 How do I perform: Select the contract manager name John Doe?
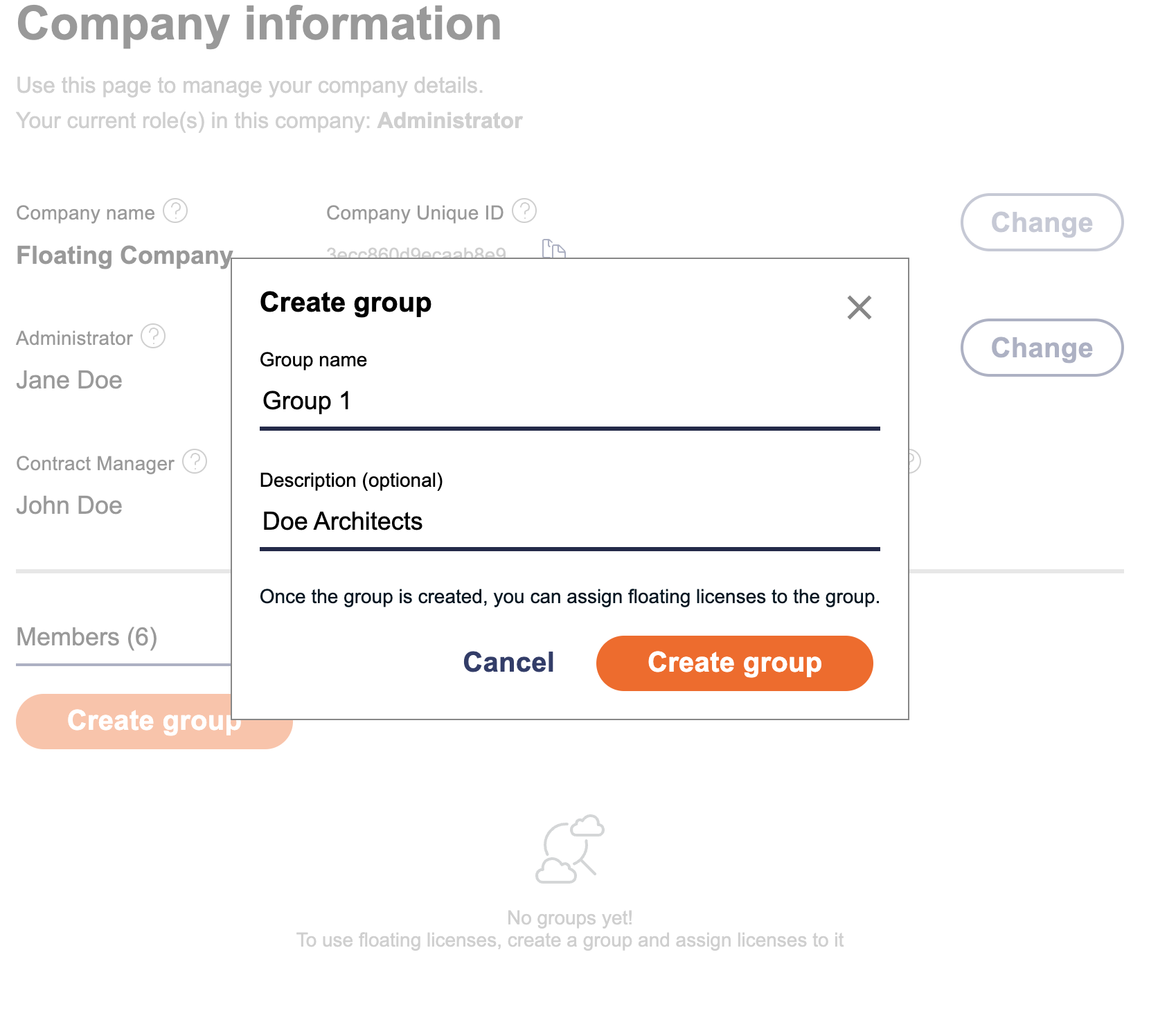(x=69, y=505)
